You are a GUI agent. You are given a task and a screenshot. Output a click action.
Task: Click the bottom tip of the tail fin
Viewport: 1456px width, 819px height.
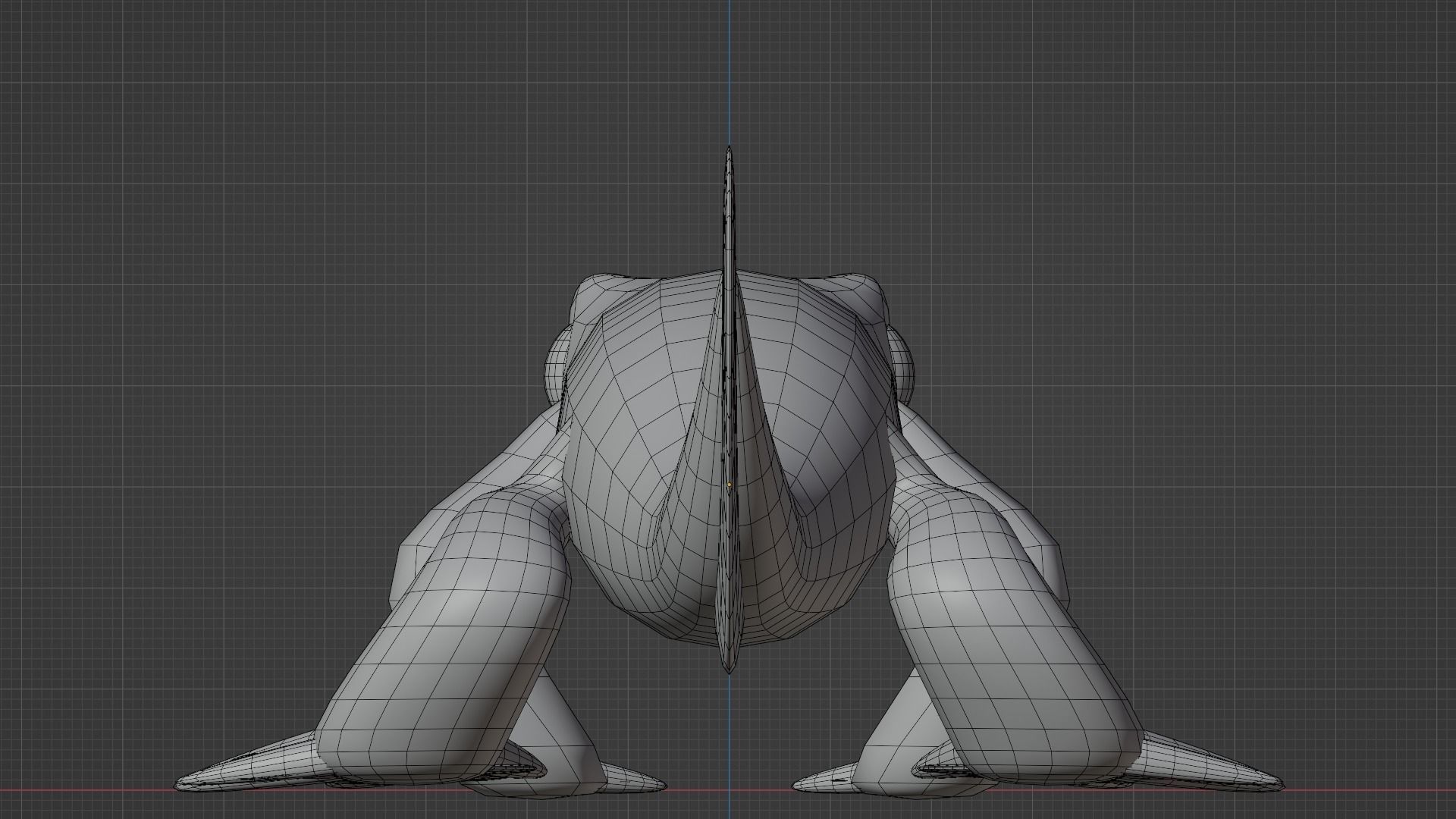(729, 670)
